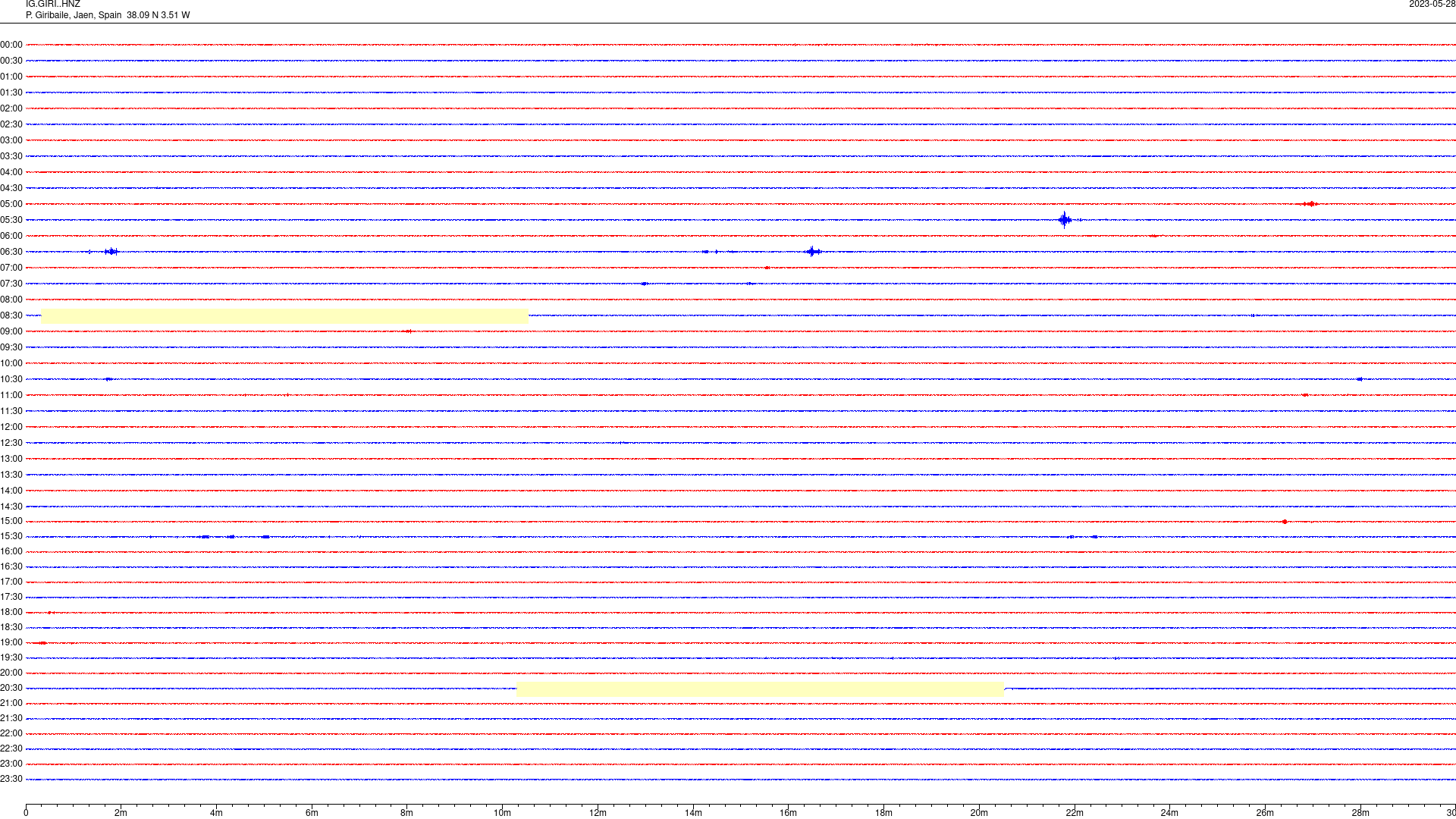Select the 22:00 time row label
Viewport: 1456px width, 819px height.
coord(11,733)
